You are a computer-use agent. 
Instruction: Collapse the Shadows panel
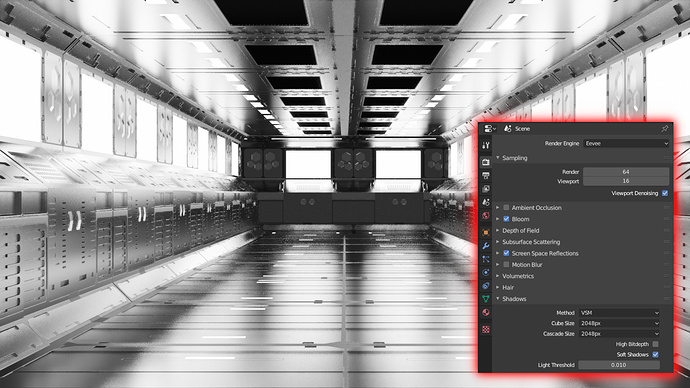(498, 299)
